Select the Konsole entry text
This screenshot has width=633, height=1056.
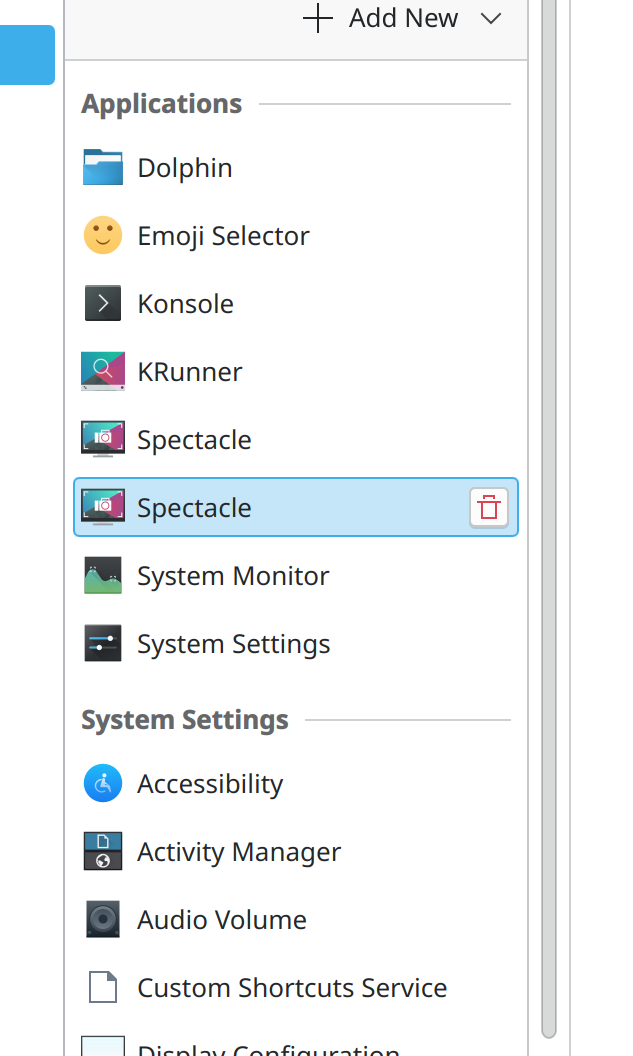click(186, 304)
